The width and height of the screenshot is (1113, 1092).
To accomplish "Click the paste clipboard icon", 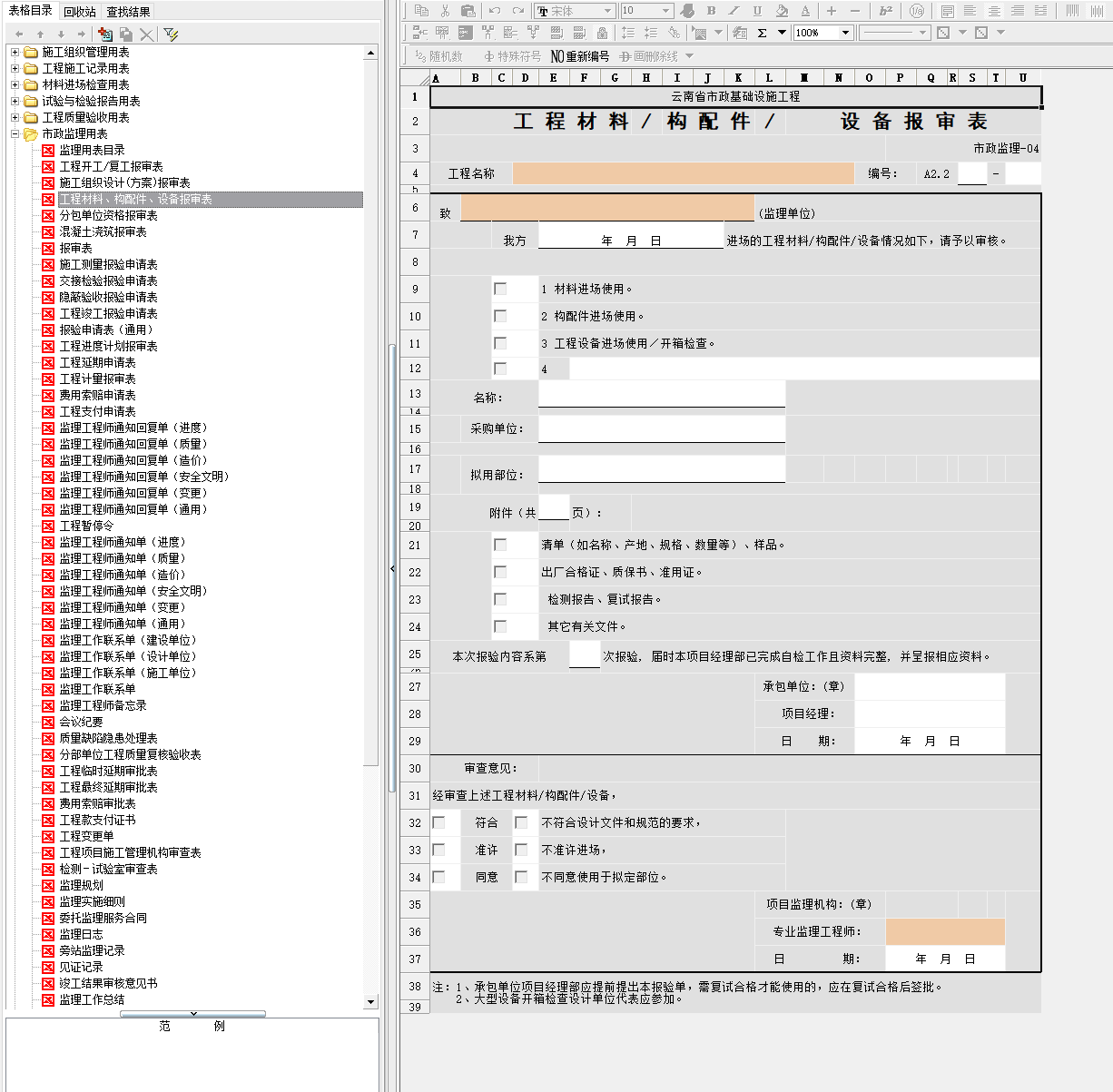I will tap(468, 11).
